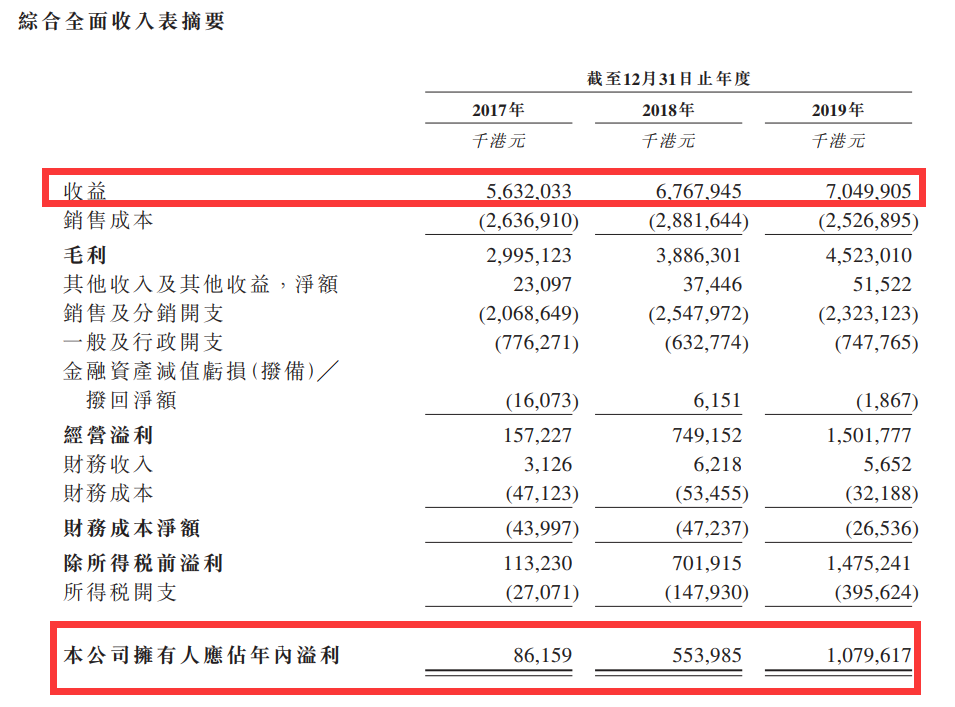Click the 撥回淨額 label
This screenshot has width=955, height=707.
(132, 400)
